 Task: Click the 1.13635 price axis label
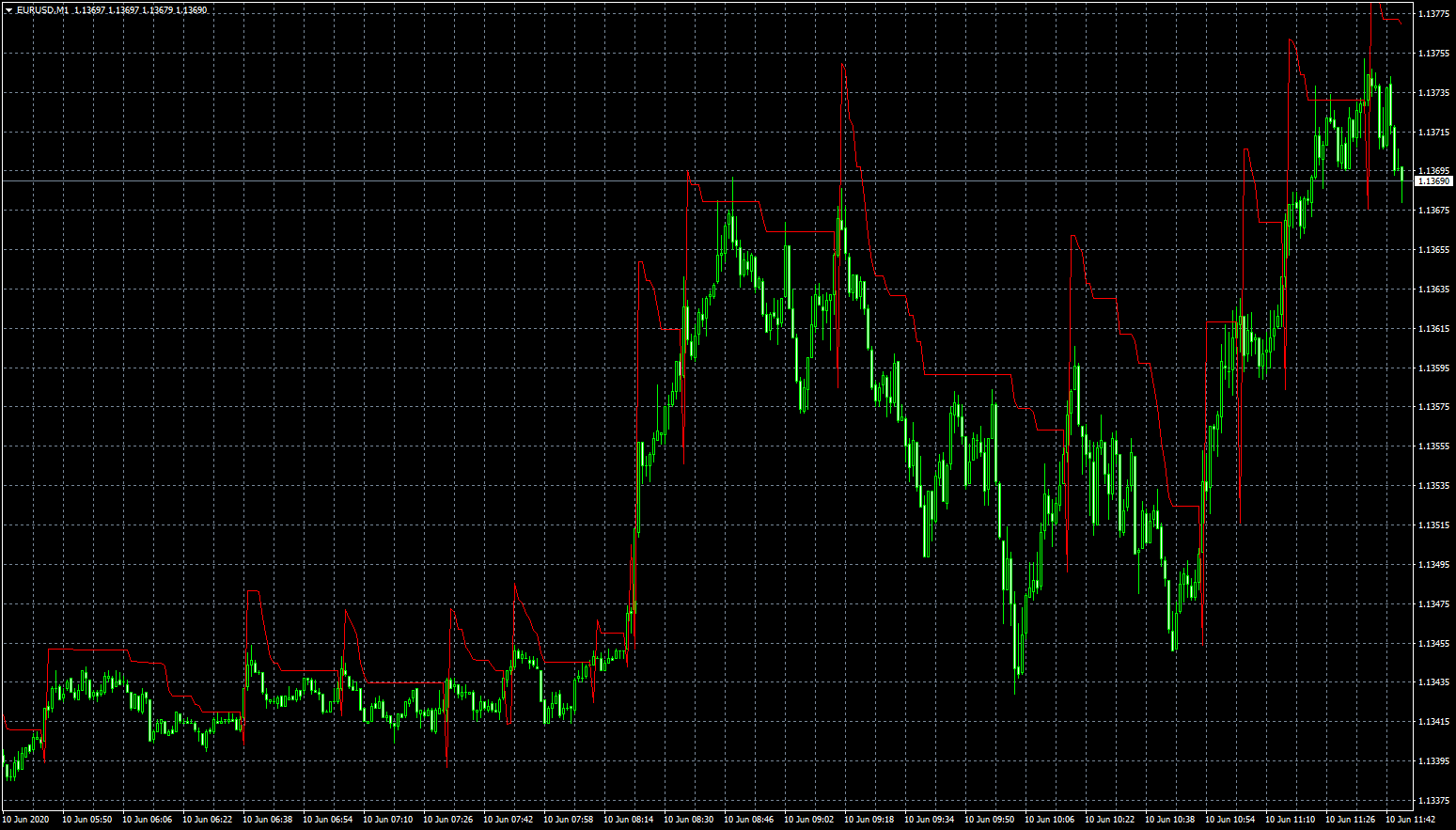click(x=1433, y=290)
